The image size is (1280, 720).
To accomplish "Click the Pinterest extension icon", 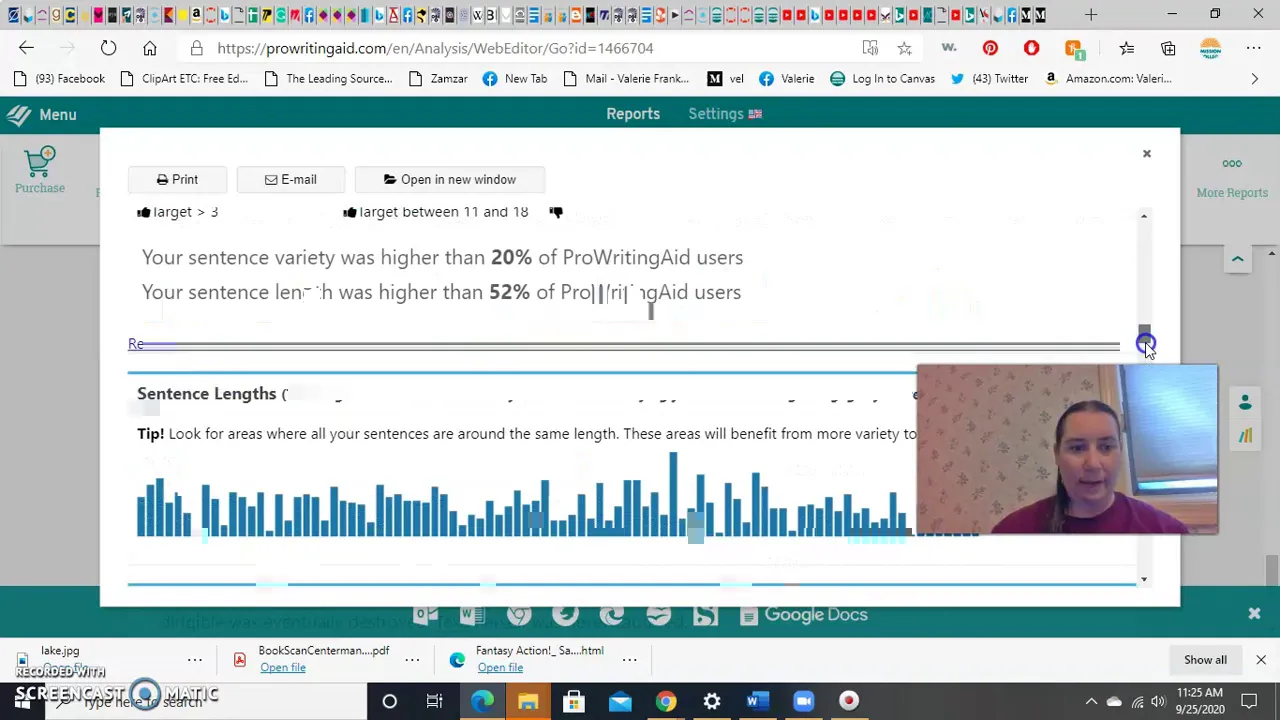I will click(990, 48).
